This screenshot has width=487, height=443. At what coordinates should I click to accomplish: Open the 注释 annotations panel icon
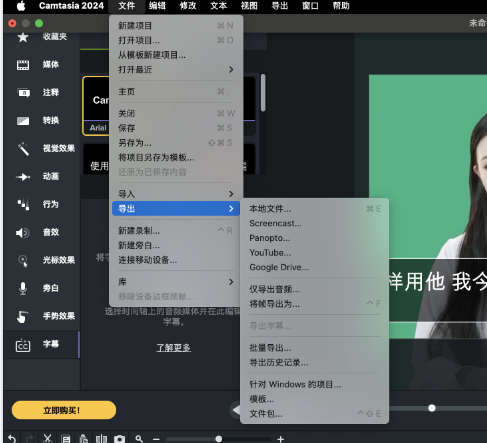tap(23, 93)
